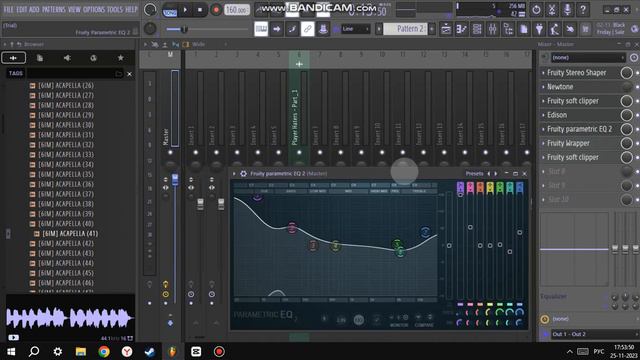This screenshot has width=640, height=360.
Task: Toggle Insert 1 track mute LED
Action: pyautogui.click(x=196, y=153)
